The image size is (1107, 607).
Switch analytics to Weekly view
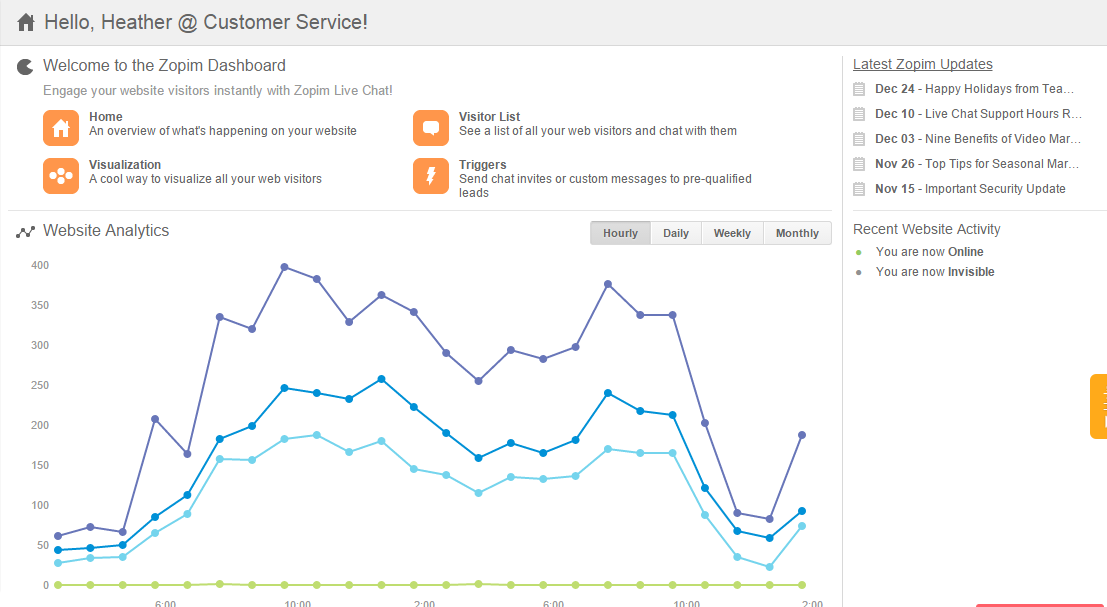[732, 233]
